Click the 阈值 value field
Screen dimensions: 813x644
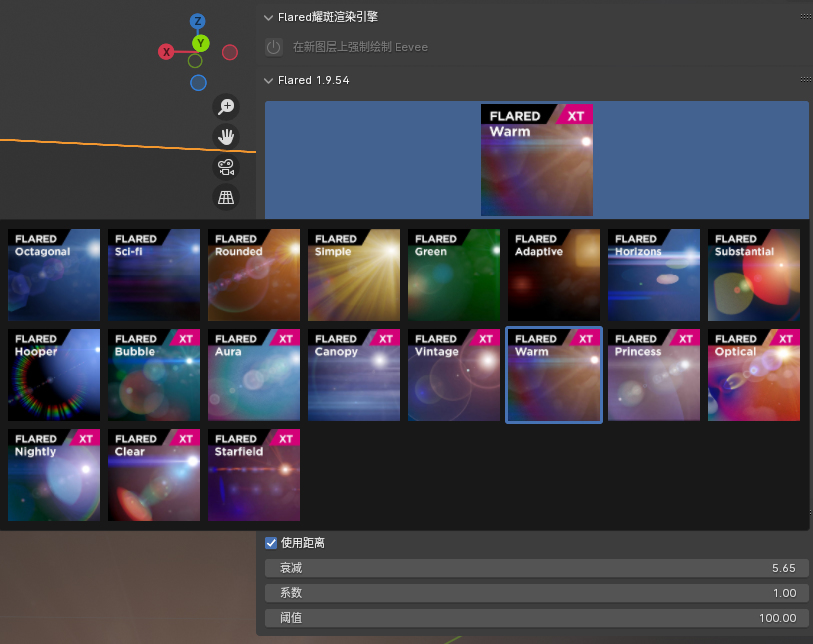537,618
